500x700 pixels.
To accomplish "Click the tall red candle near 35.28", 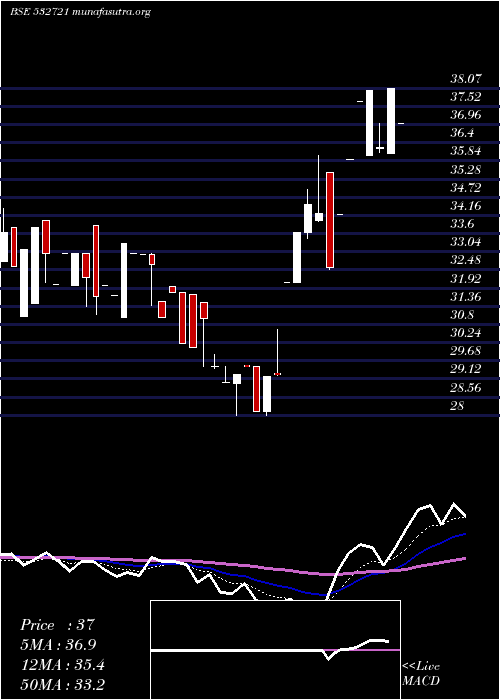I will pyautogui.click(x=330, y=220).
